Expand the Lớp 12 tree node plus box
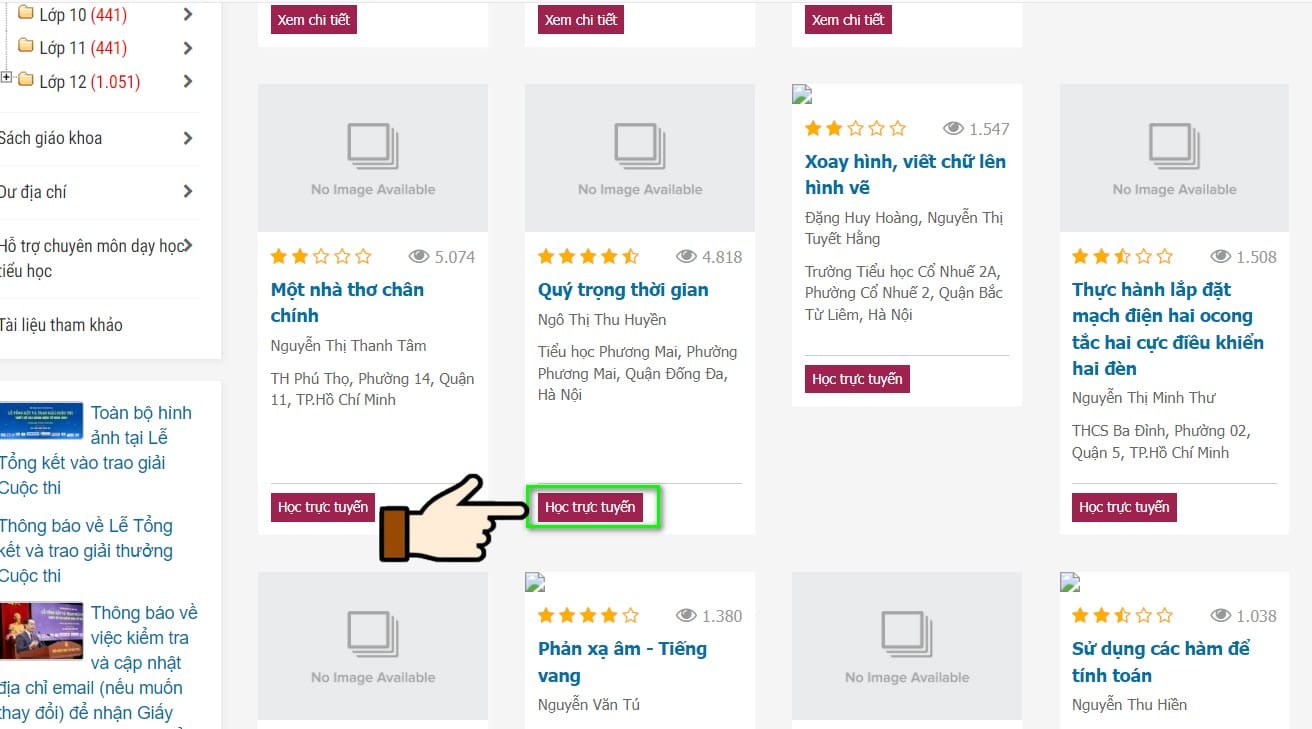Image resolution: width=1312 pixels, height=729 pixels. 6,77
